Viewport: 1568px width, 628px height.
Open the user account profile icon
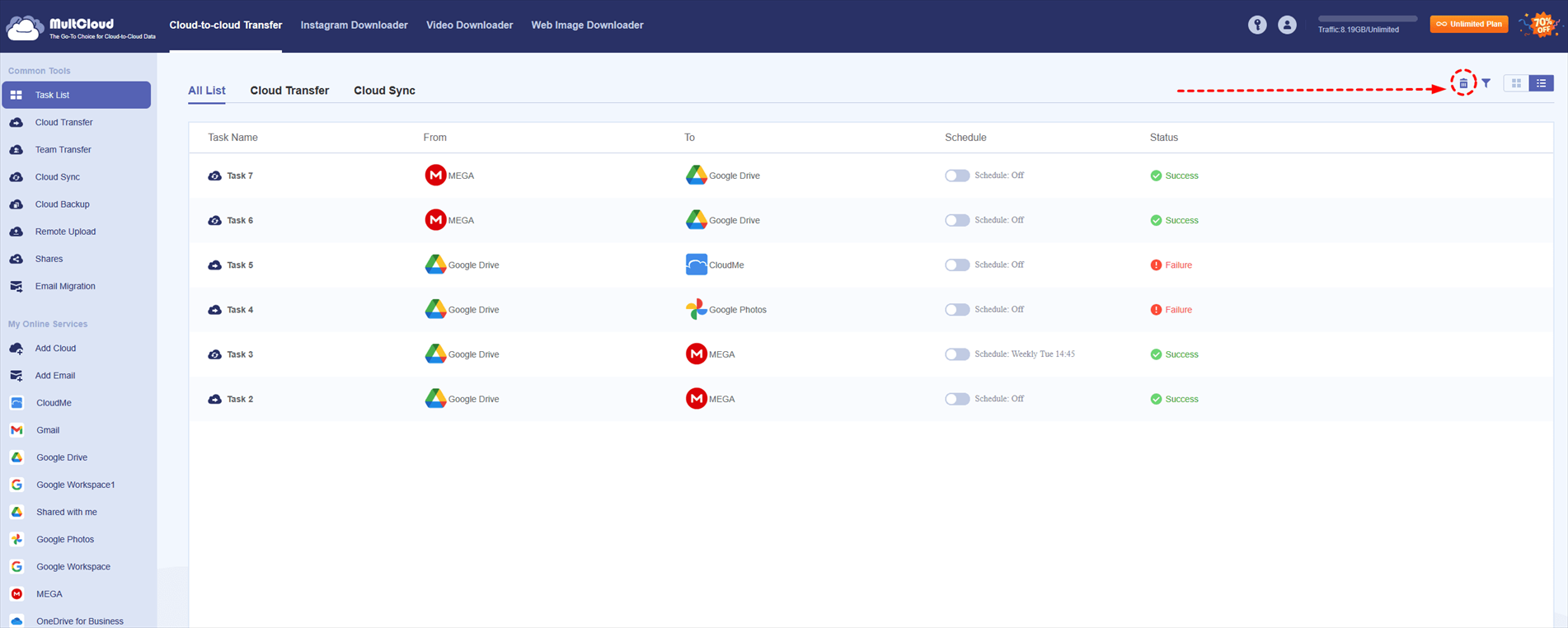(x=1287, y=25)
